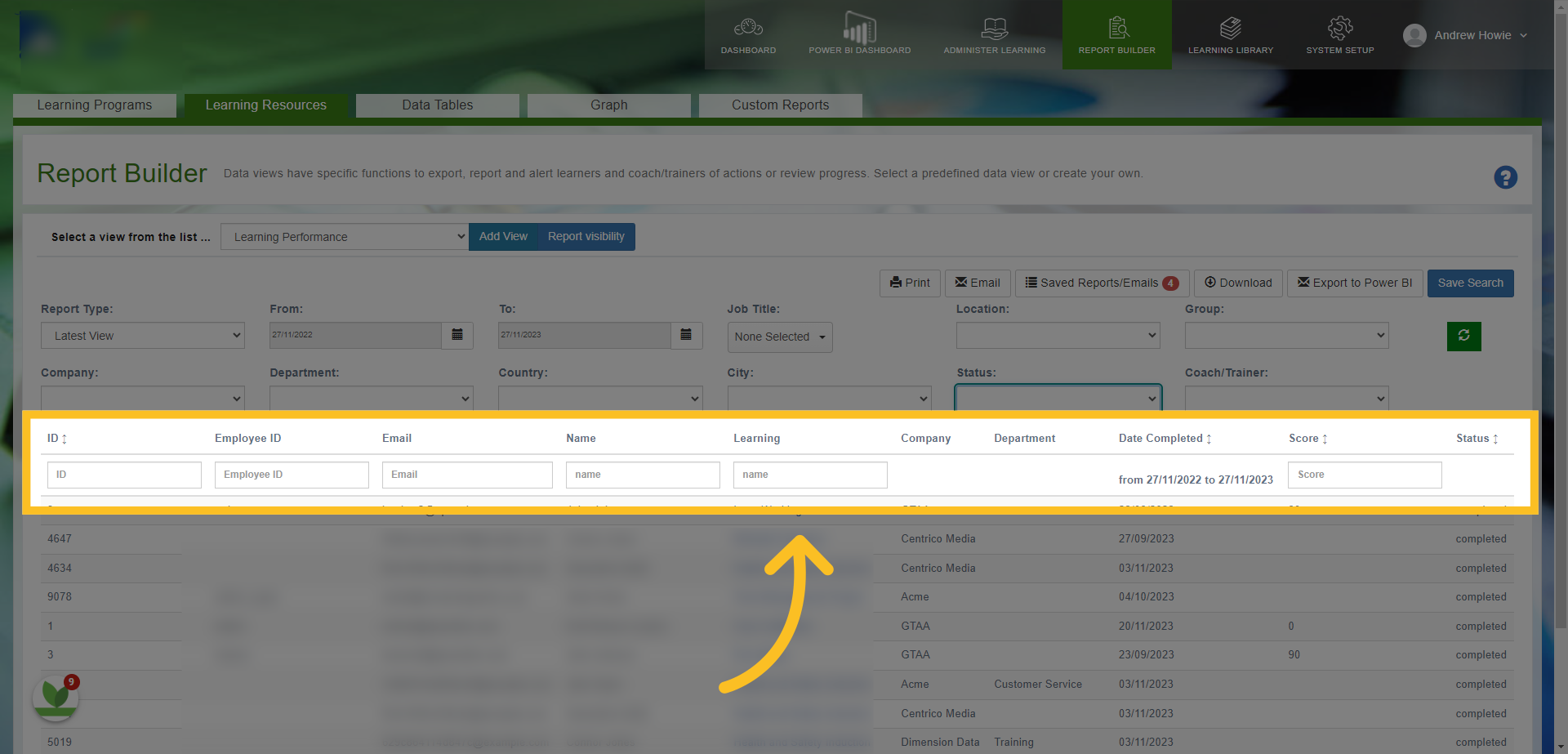Image resolution: width=1568 pixels, height=754 pixels.
Task: Open the Job Title None Selected dropdown
Action: pos(780,337)
